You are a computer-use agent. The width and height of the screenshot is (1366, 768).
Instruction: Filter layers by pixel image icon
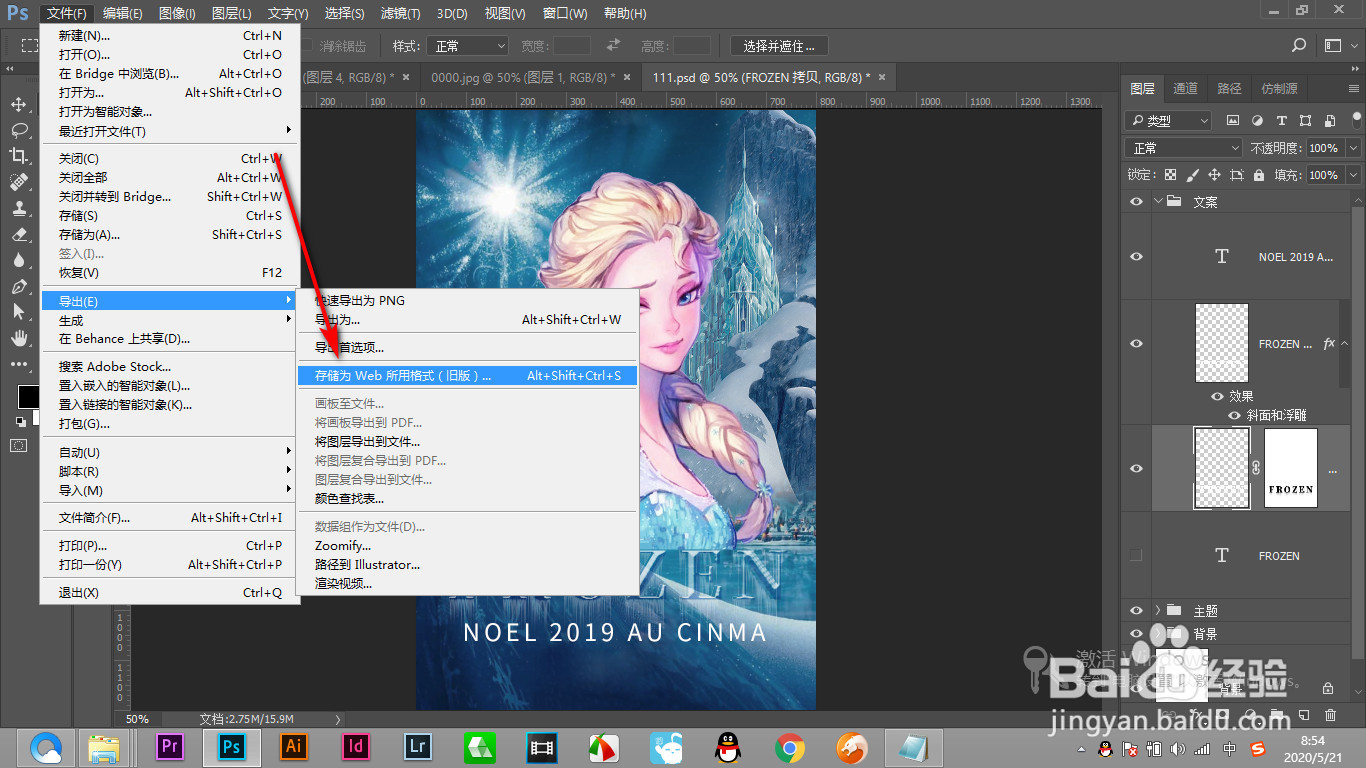pyautogui.click(x=1233, y=120)
